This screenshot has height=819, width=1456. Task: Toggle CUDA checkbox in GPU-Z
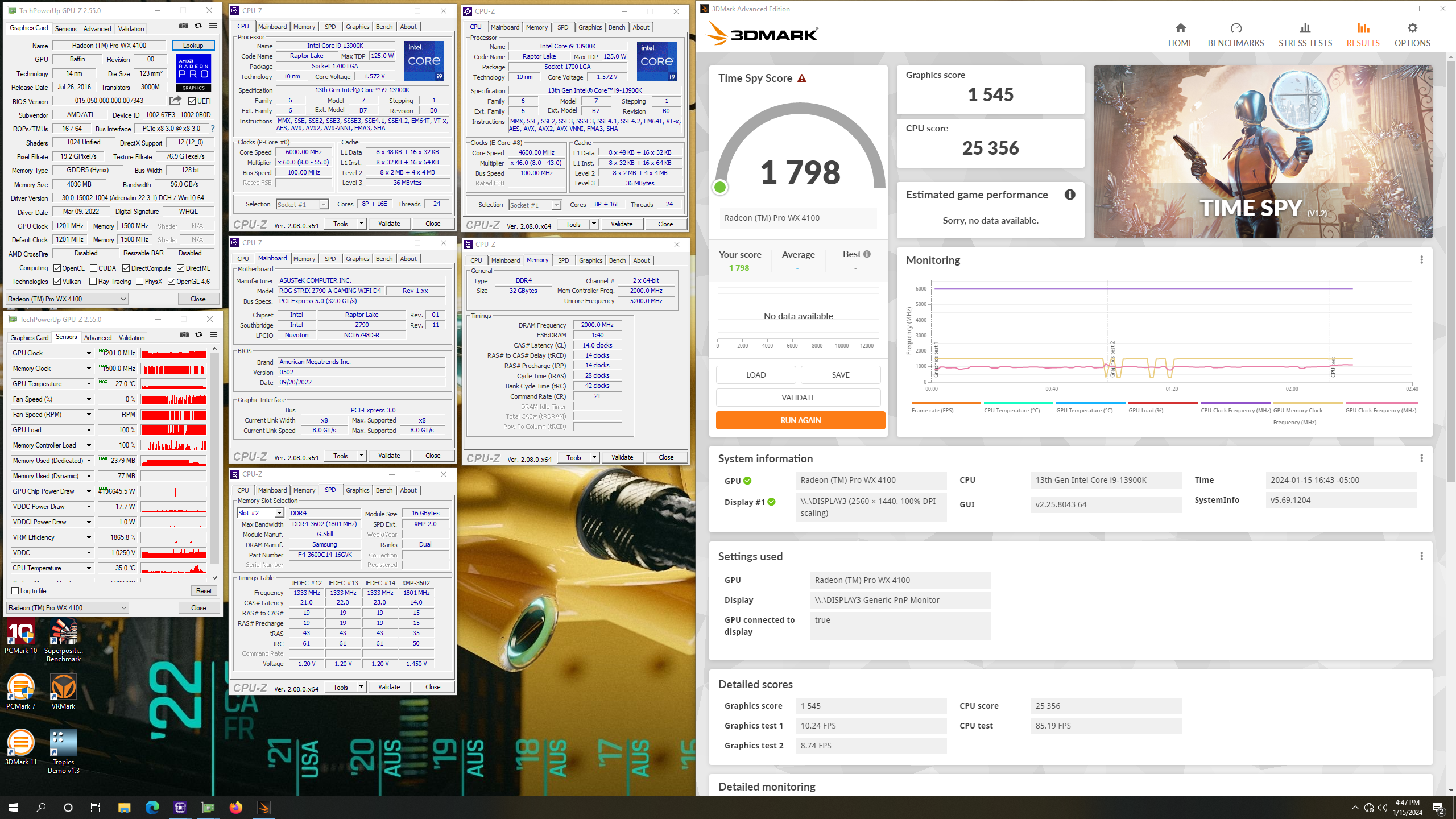93,268
